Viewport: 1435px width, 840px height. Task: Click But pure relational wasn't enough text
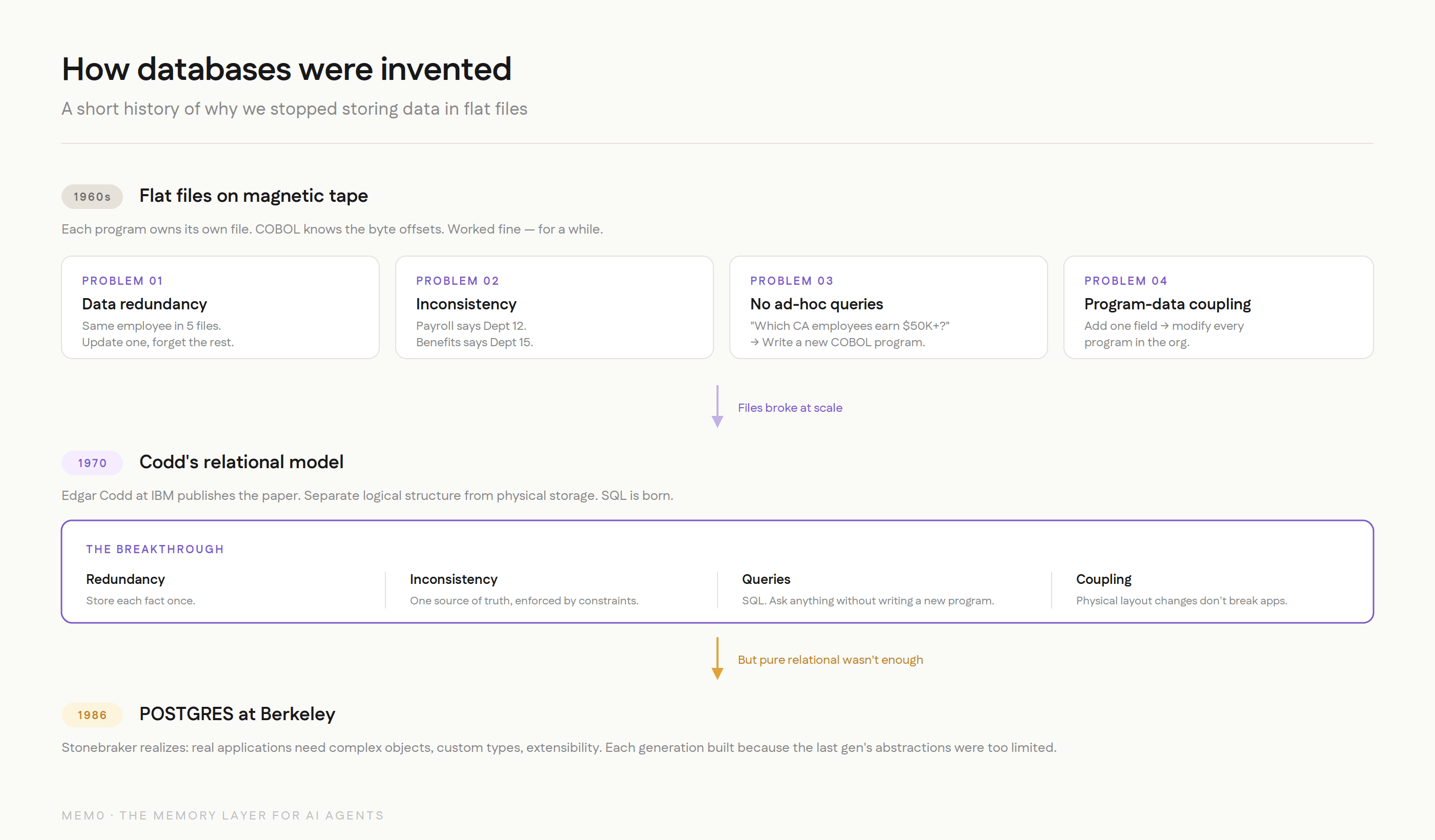click(830, 660)
